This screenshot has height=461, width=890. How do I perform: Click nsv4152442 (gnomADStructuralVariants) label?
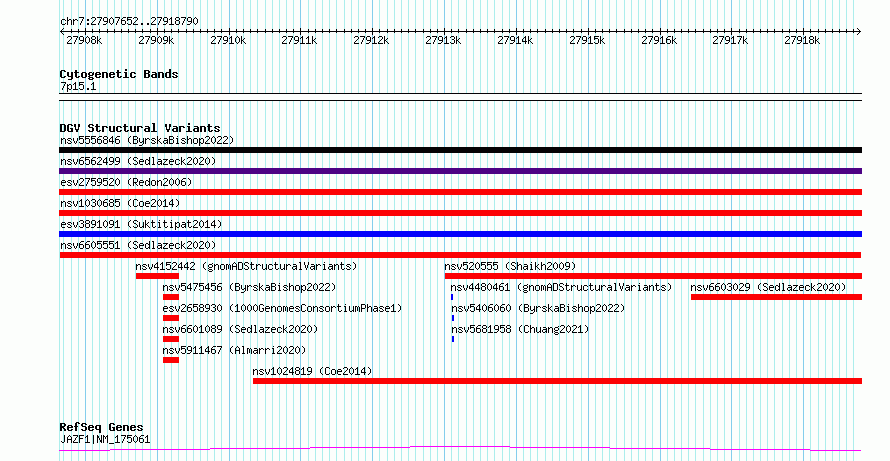246,266
